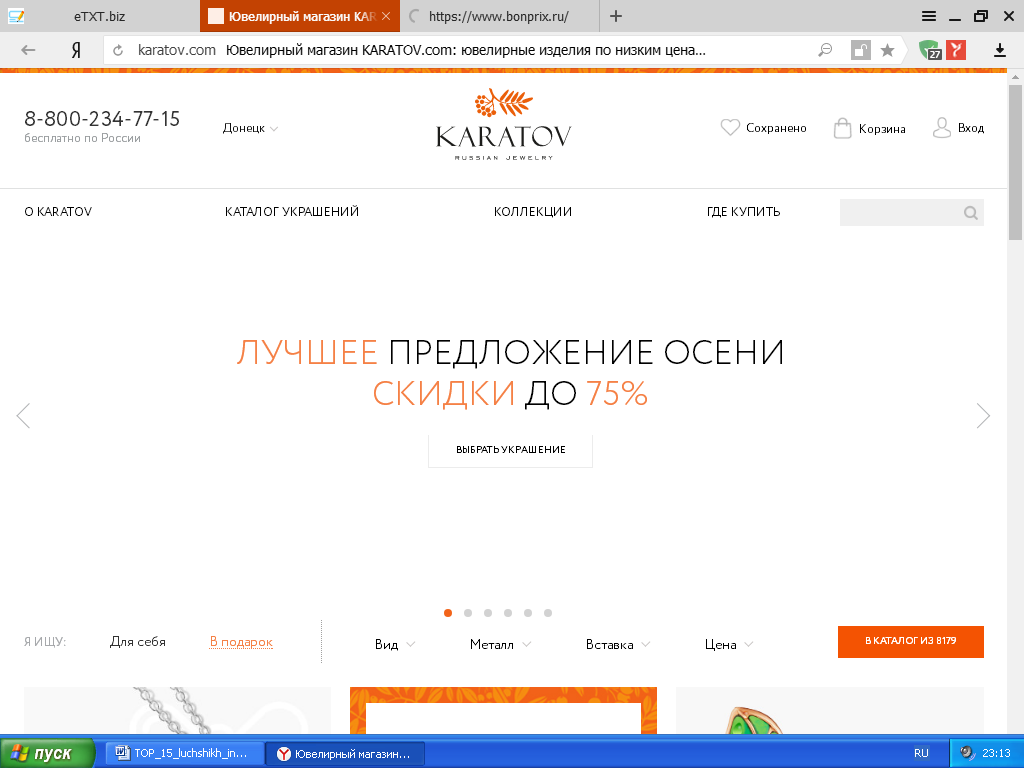Expand the Металл filter dropdown
This screenshot has width=1024, height=768.
(x=500, y=645)
